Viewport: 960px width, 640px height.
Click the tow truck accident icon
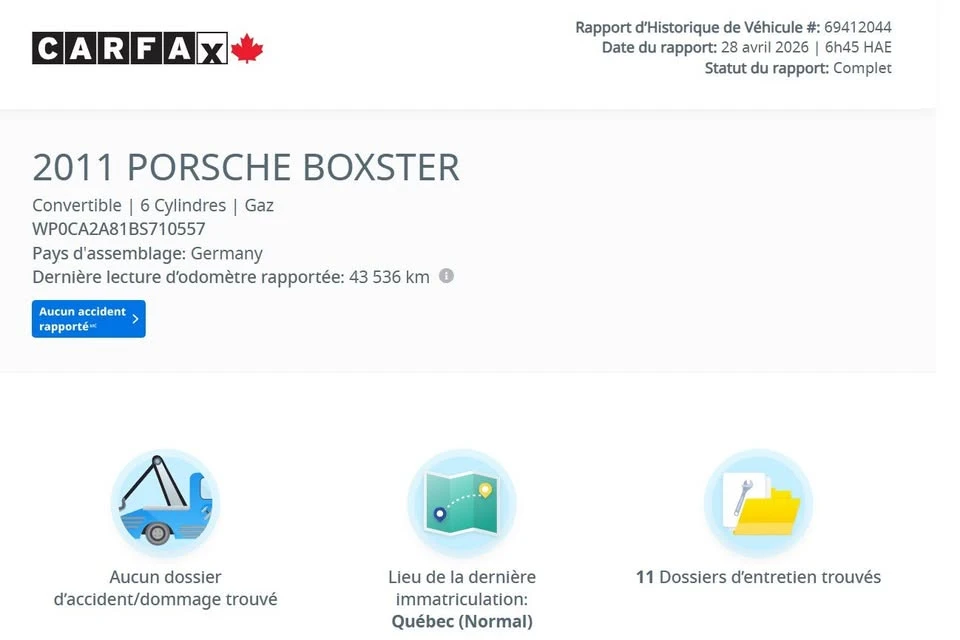click(165, 503)
